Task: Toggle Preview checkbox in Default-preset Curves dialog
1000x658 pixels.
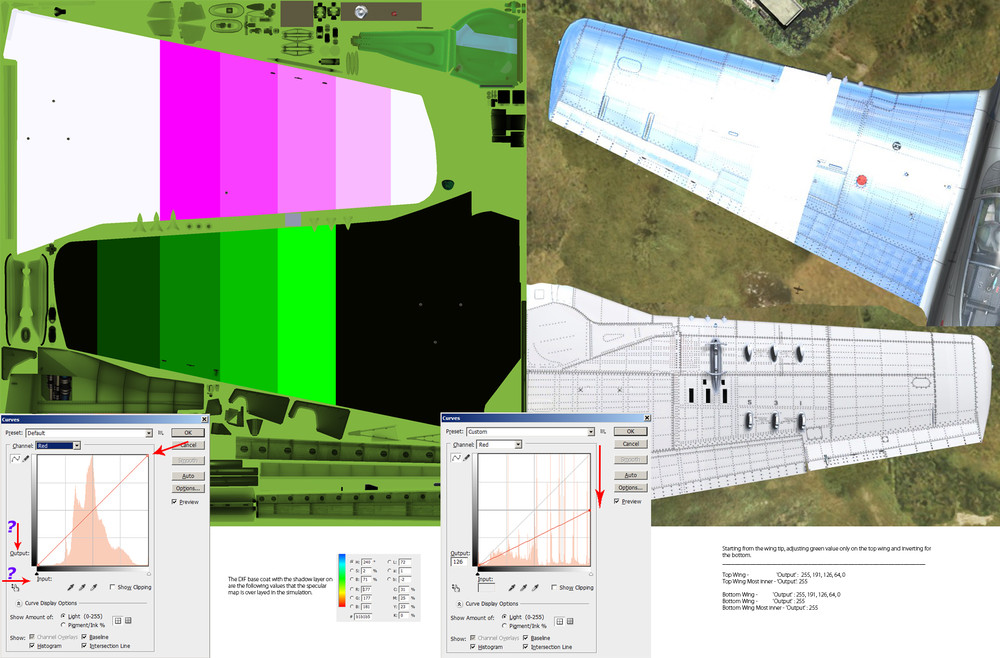Action: 174,502
